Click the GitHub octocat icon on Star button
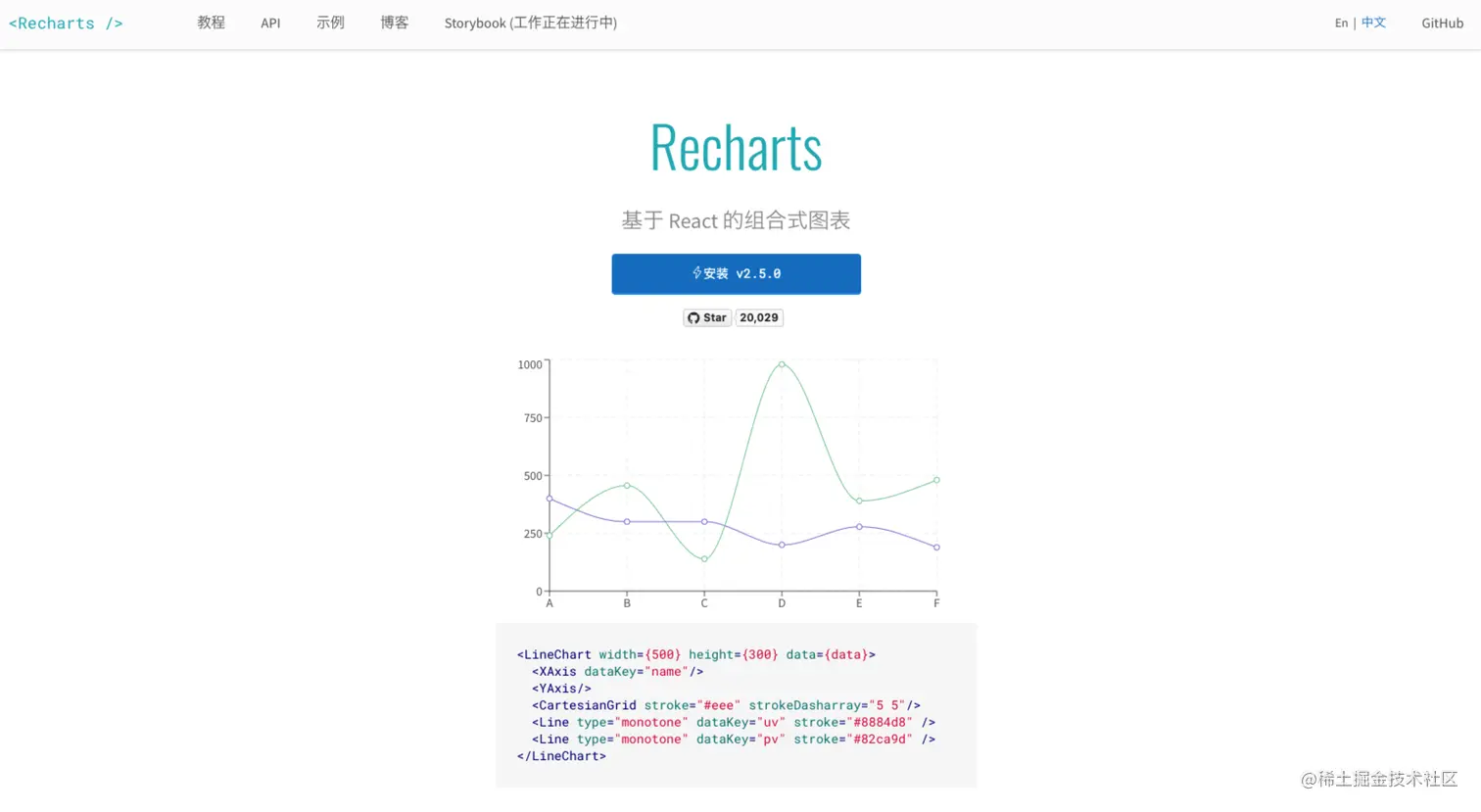Screen dimensions: 1481x812 pyautogui.click(x=693, y=317)
